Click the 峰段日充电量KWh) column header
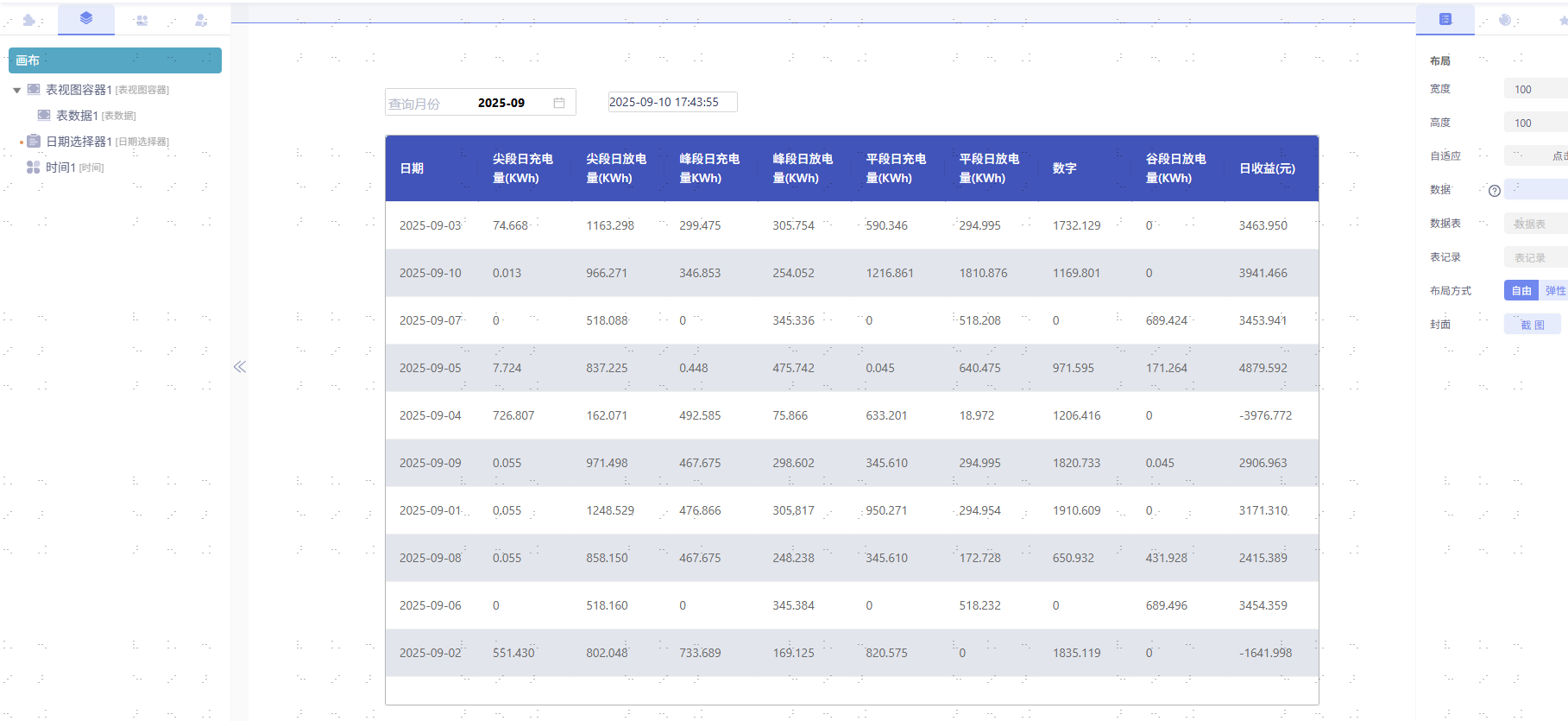Viewport: 1568px width, 721px height. pyautogui.click(x=709, y=168)
